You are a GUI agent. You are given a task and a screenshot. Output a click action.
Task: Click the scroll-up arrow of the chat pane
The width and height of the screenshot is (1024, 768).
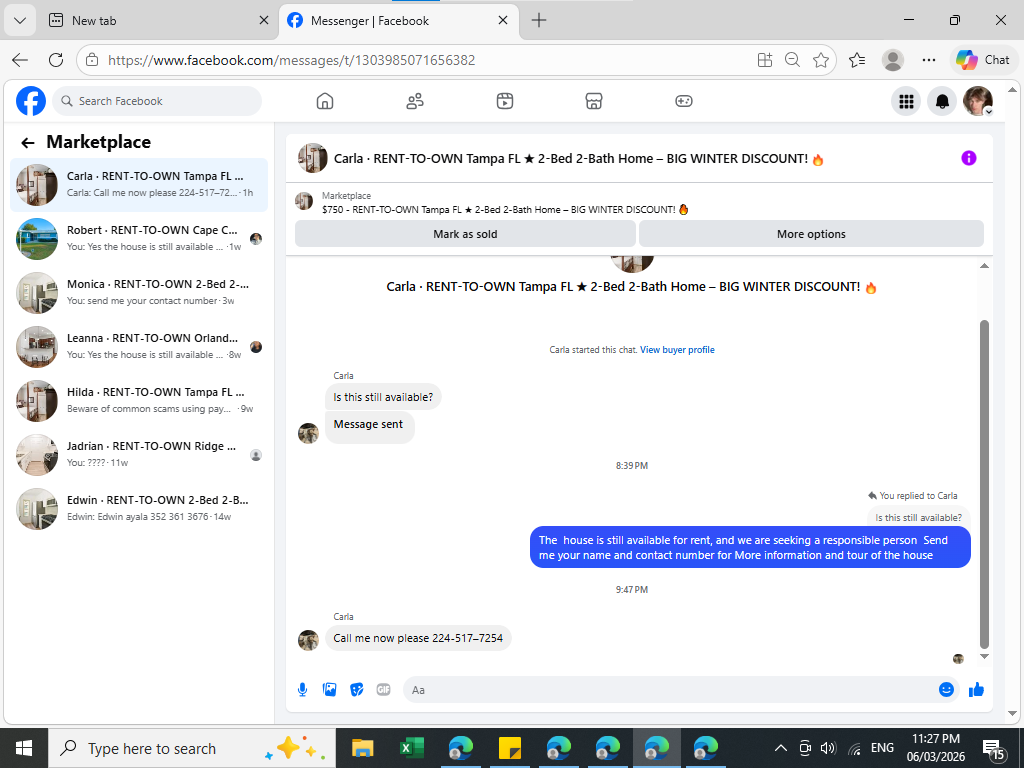[984, 266]
